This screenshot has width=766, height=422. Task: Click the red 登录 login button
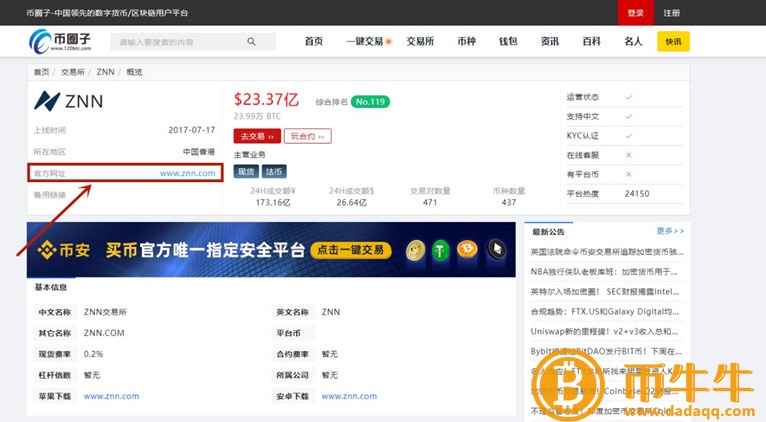coord(636,13)
